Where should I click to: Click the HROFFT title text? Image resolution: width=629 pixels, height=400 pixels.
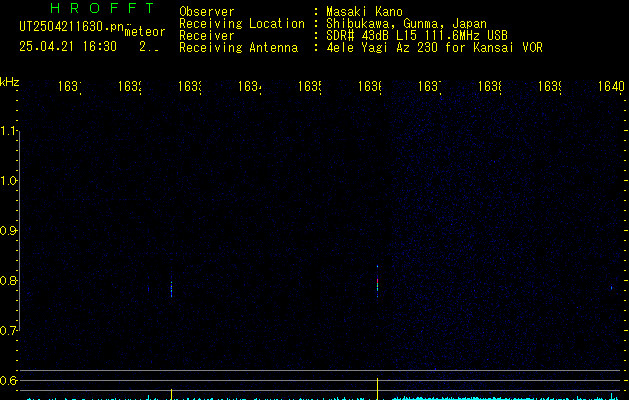(102, 8)
